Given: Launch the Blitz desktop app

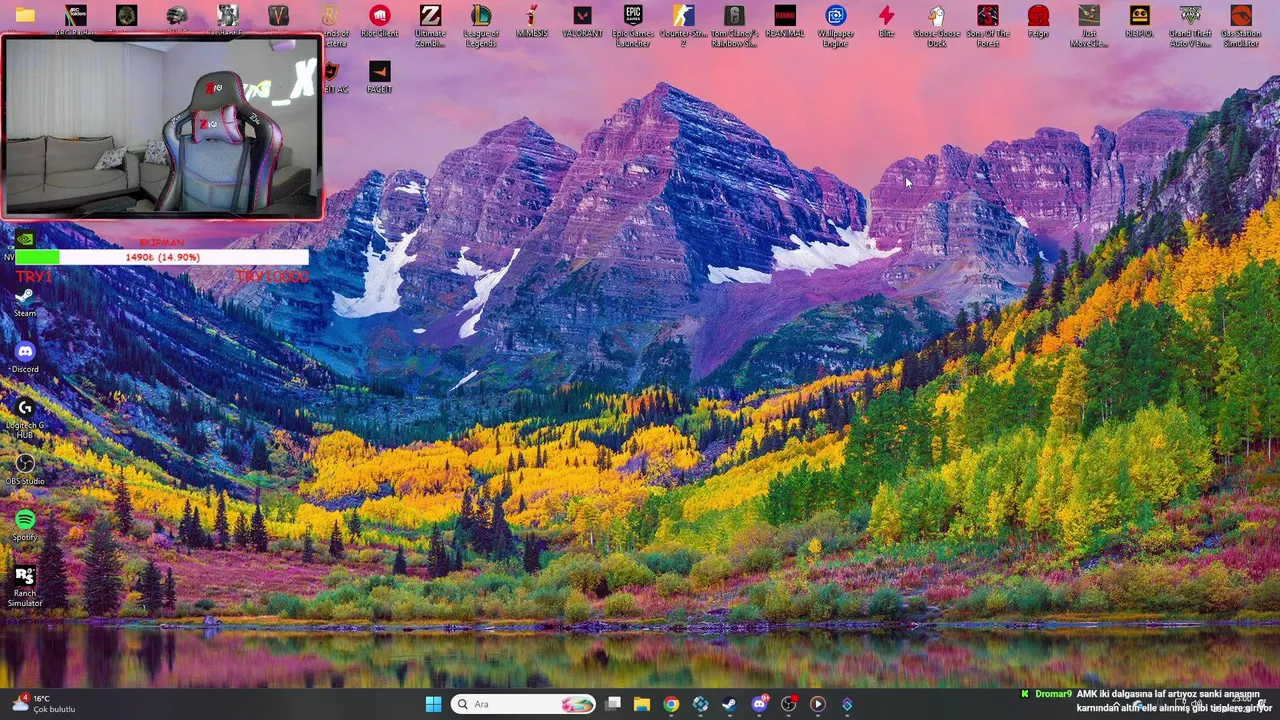Looking at the screenshot, I should [x=886, y=22].
